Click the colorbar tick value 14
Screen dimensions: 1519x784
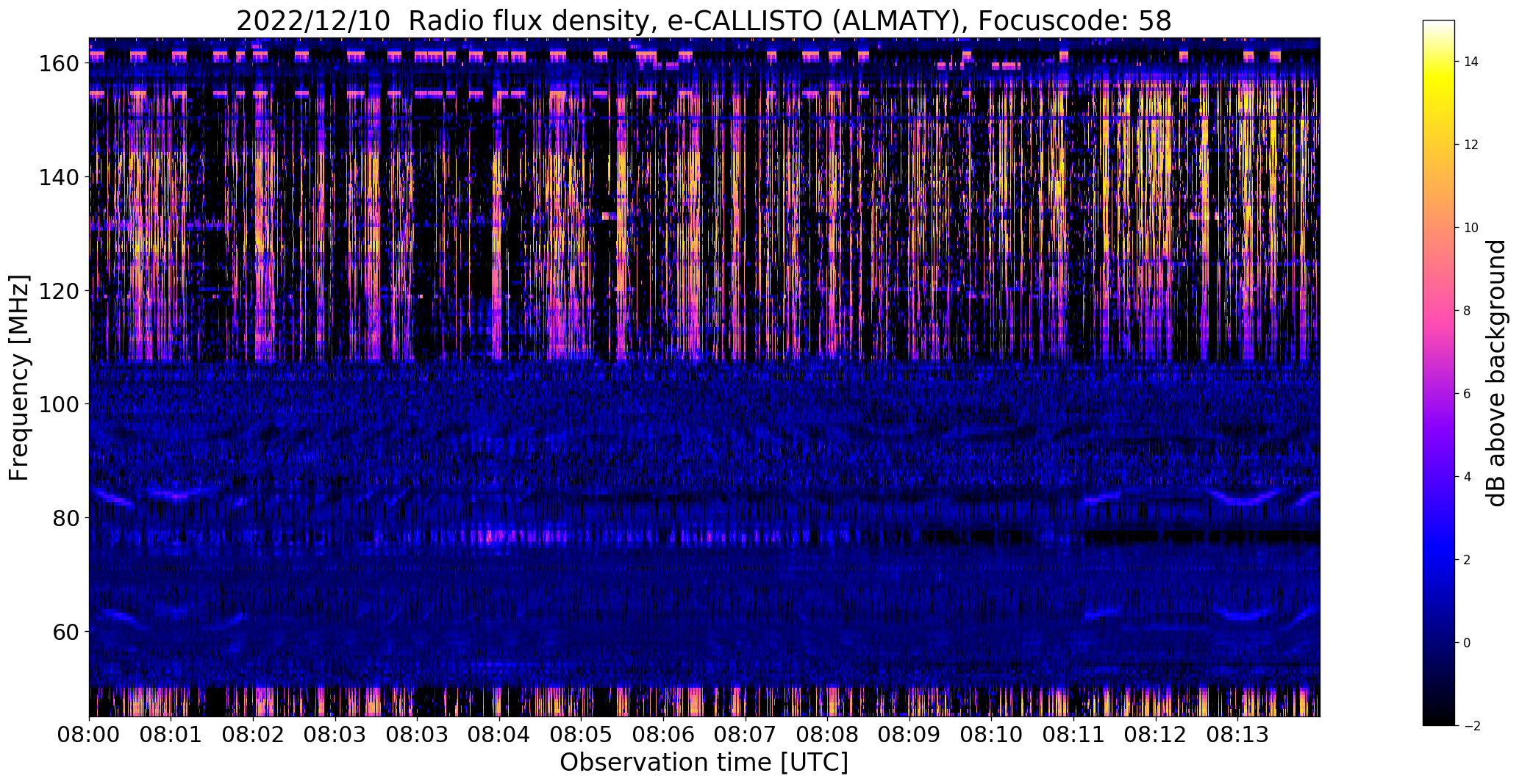(1470, 62)
